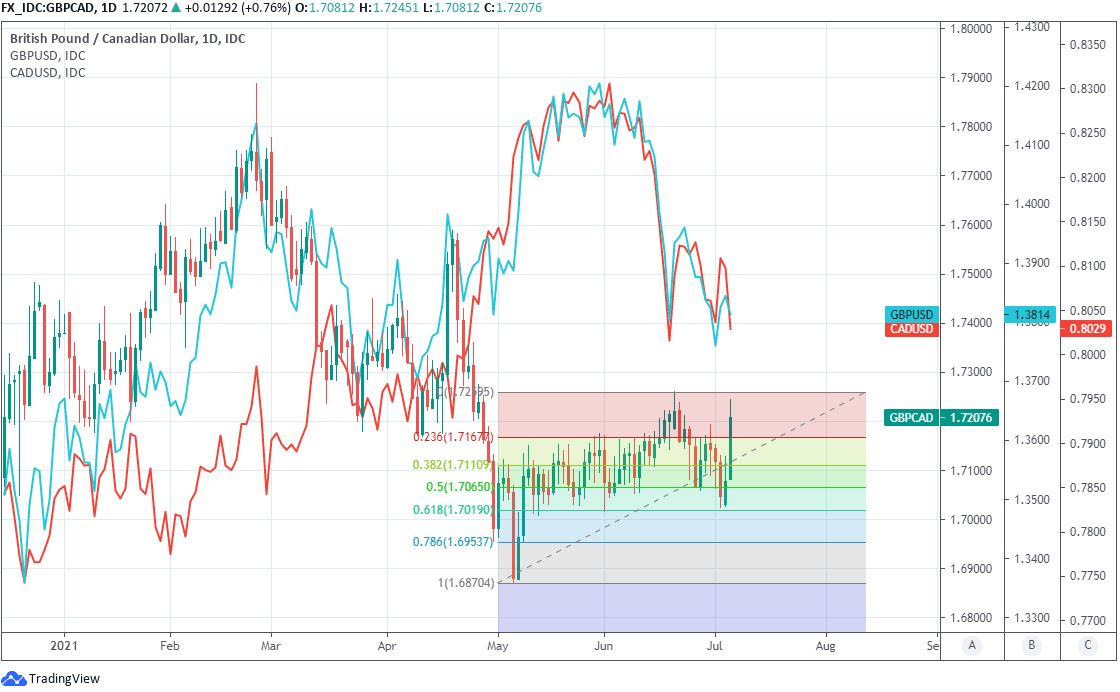The image size is (1120, 692).
Task: Click the TradingView text link
Action: click(64, 680)
